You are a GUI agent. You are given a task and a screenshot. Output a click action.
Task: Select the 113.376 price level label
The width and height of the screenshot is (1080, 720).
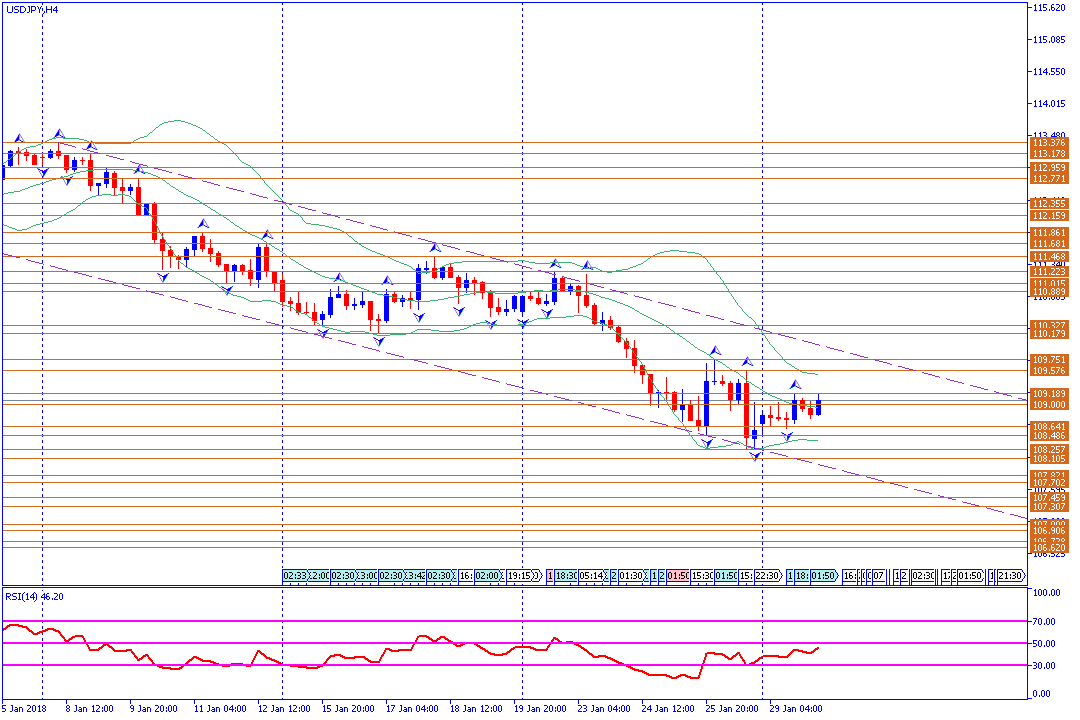click(x=1049, y=143)
